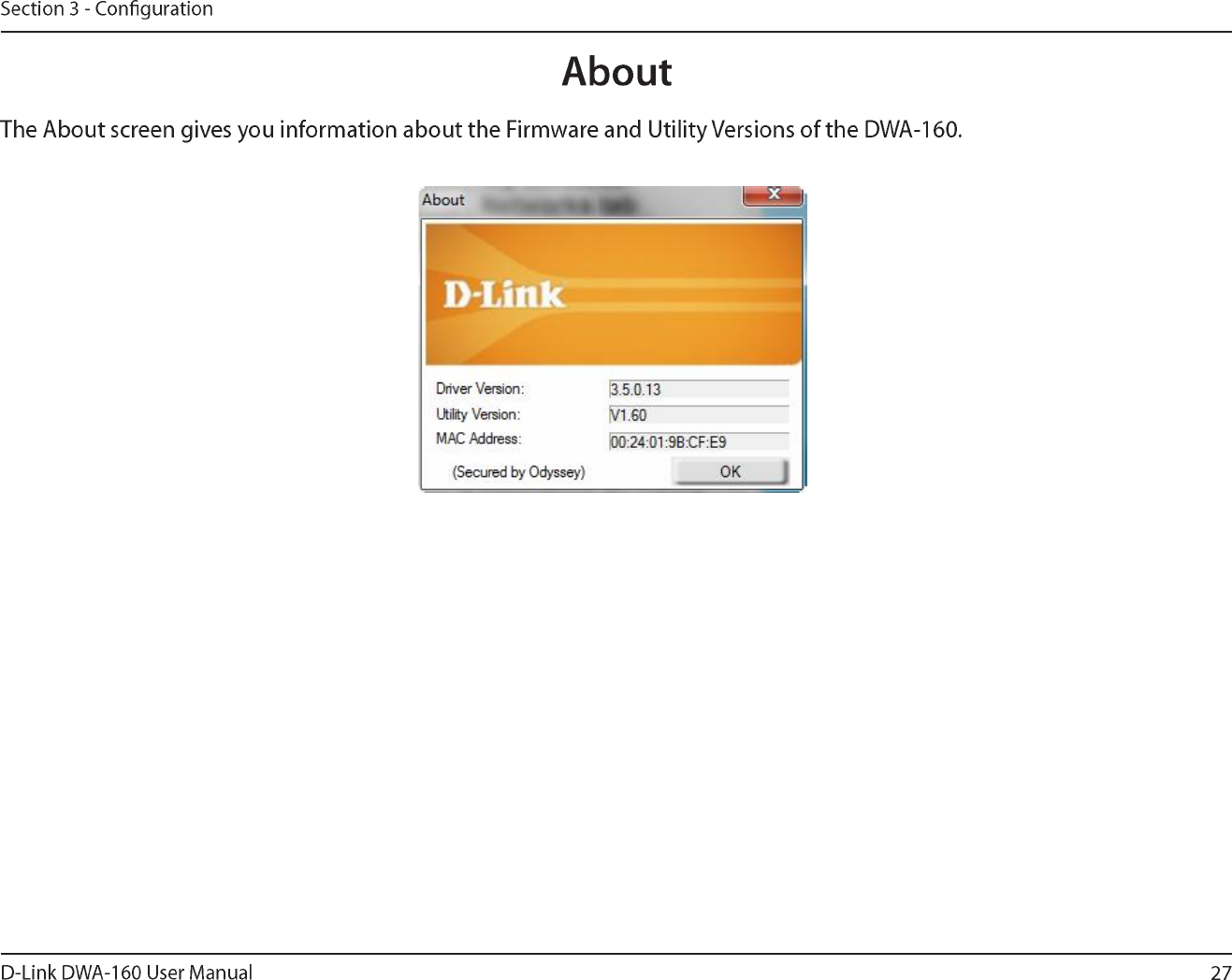The width and height of the screenshot is (1232, 980).
Task: Click the "(Secured by Odyssey)" text
Action: point(518,472)
